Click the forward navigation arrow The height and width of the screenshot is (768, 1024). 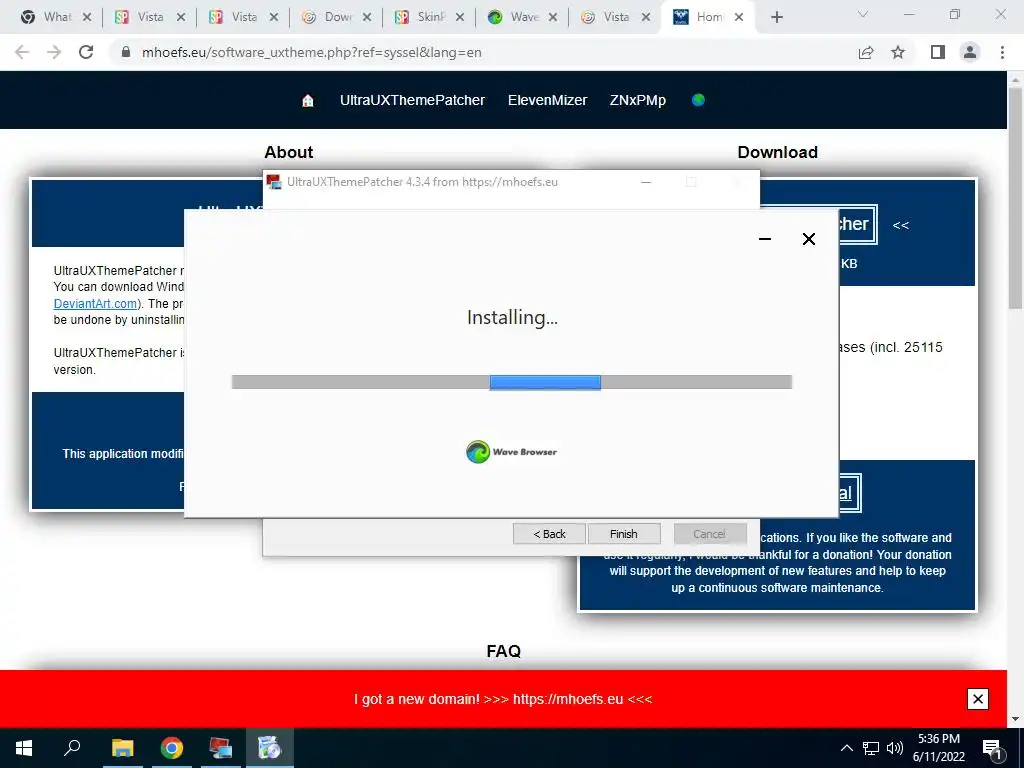tap(54, 52)
